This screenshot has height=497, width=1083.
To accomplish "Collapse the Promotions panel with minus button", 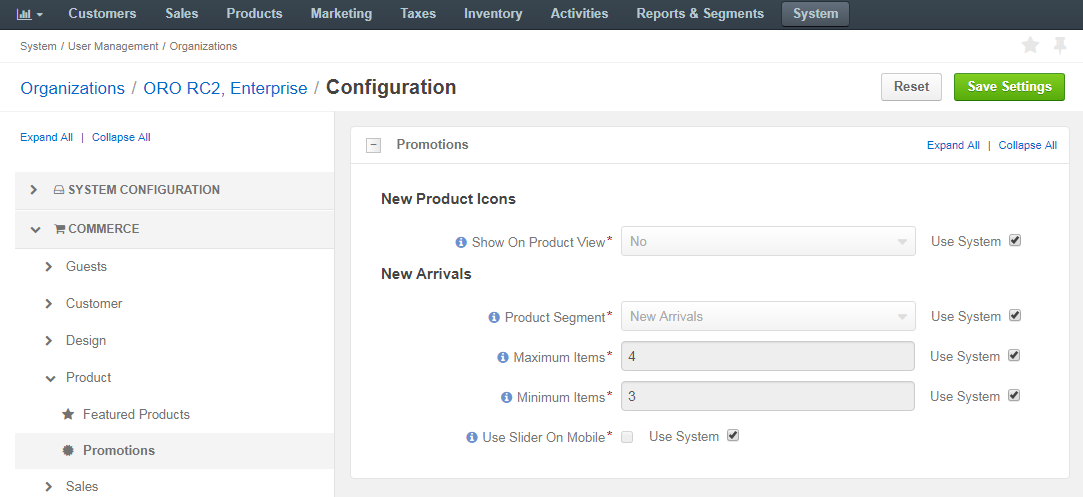I will [x=374, y=145].
